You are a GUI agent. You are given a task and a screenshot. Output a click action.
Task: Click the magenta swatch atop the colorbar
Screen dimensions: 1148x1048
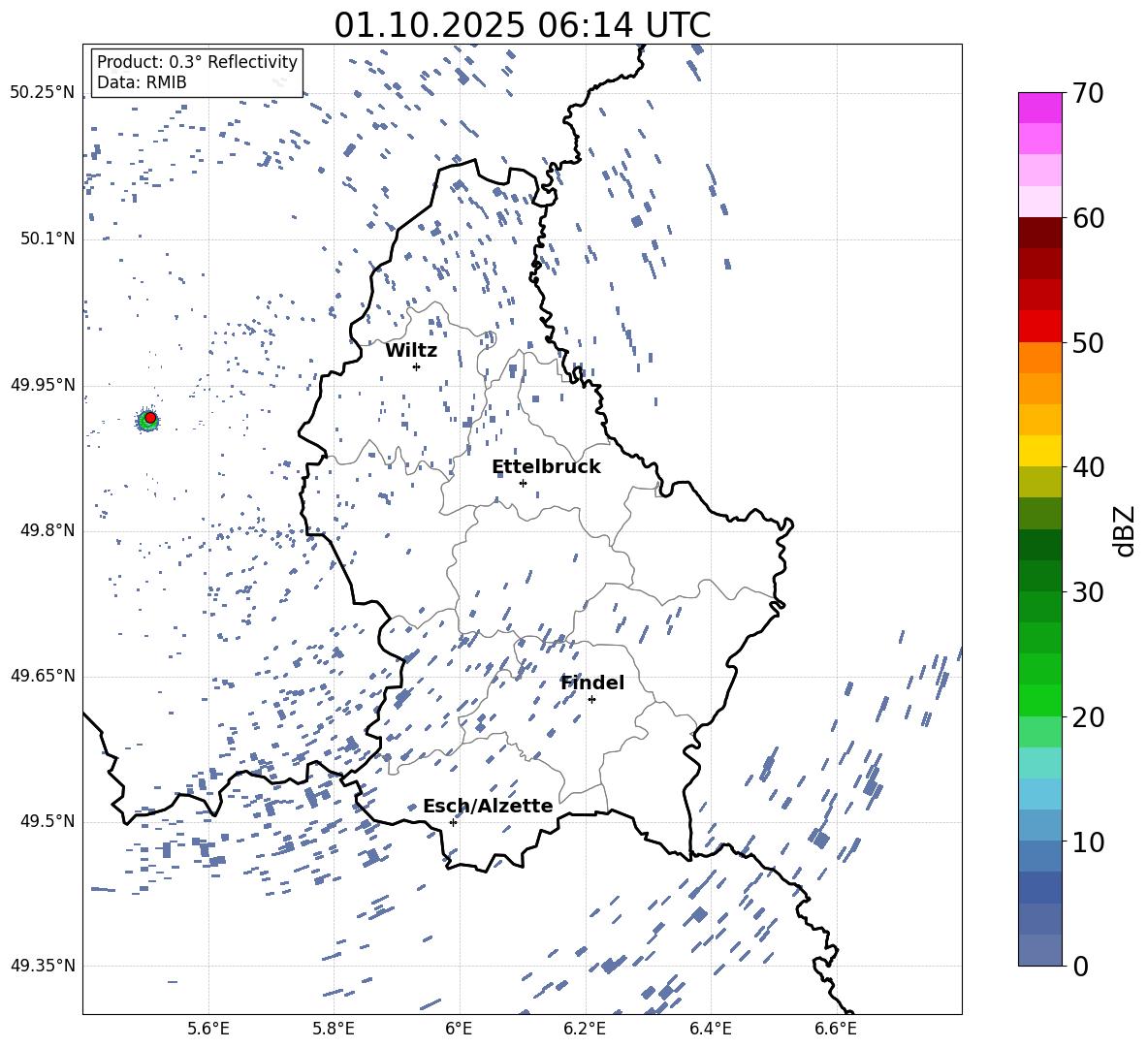click(x=1039, y=108)
